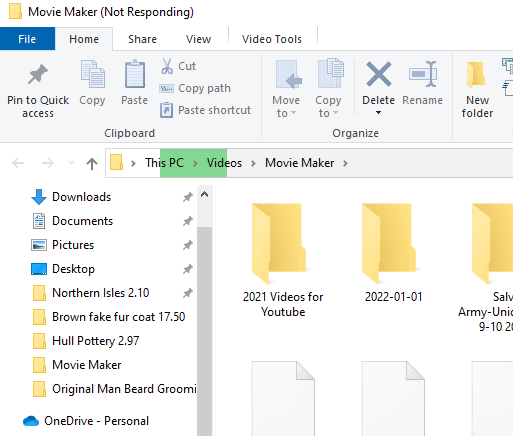The width and height of the screenshot is (513, 436).
Task: Click the title bar folder icon
Action: (15, 11)
